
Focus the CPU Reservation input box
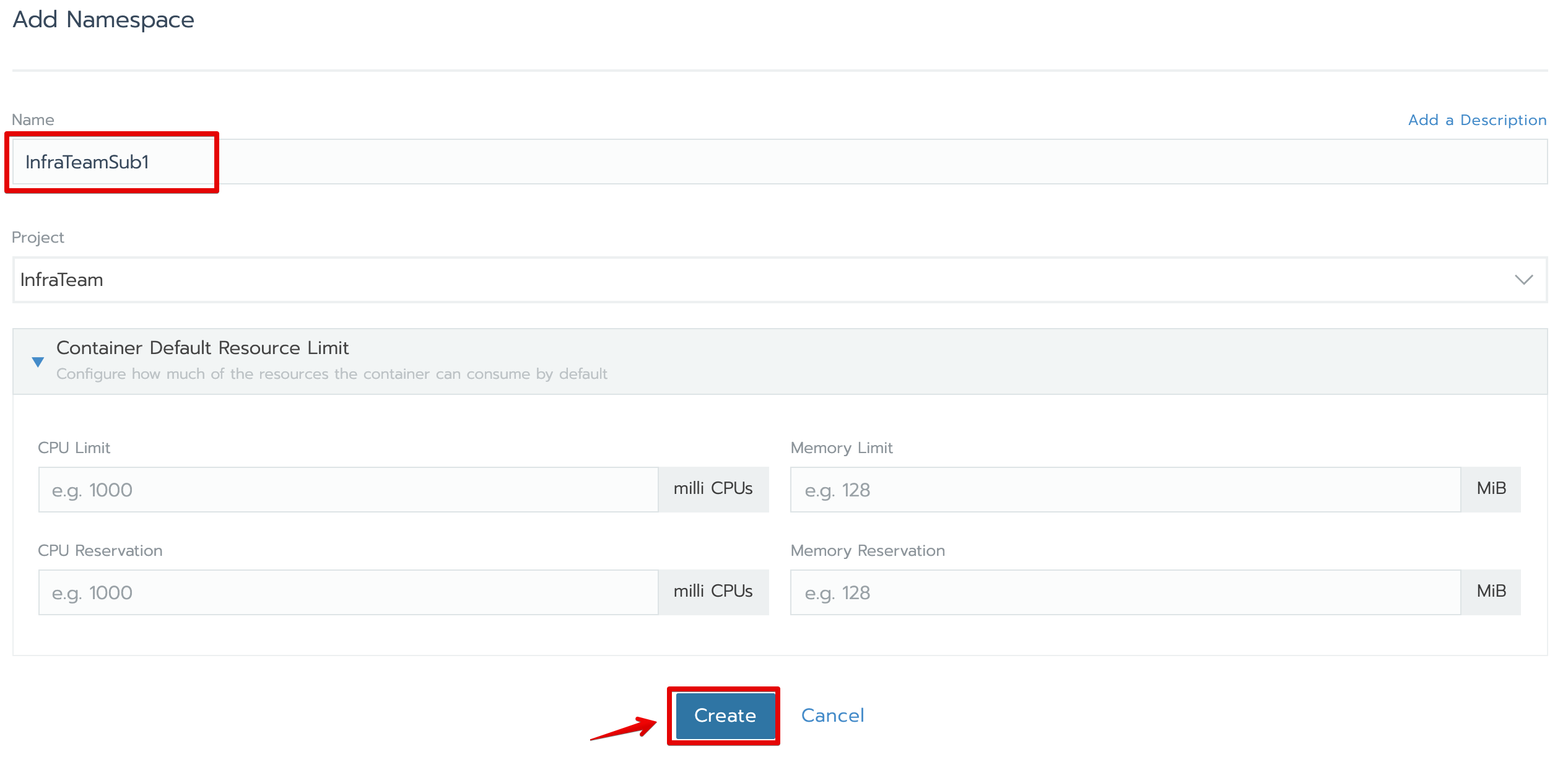point(348,592)
